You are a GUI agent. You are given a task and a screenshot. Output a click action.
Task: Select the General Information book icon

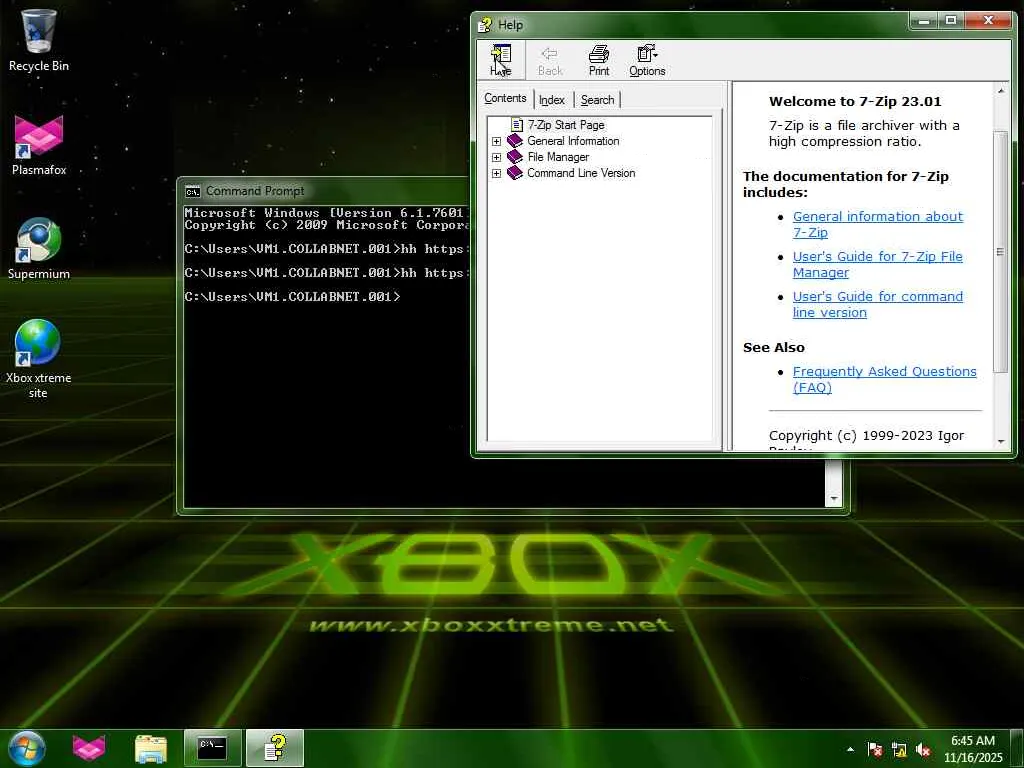[515, 140]
